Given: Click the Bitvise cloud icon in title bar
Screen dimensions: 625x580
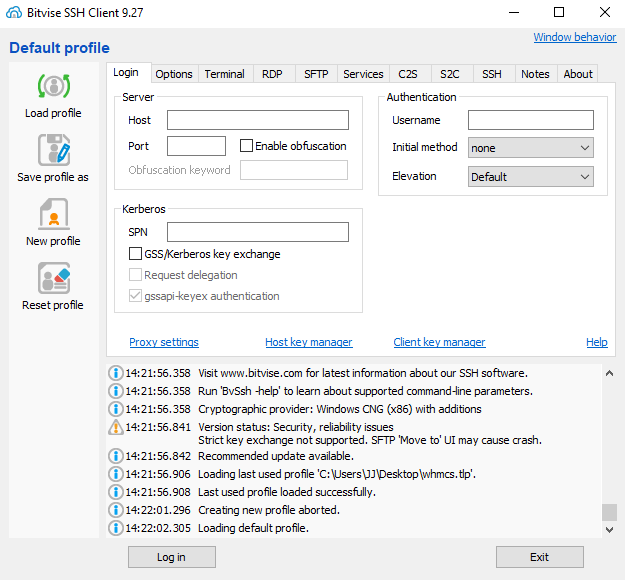Looking at the screenshot, I should (x=14, y=12).
